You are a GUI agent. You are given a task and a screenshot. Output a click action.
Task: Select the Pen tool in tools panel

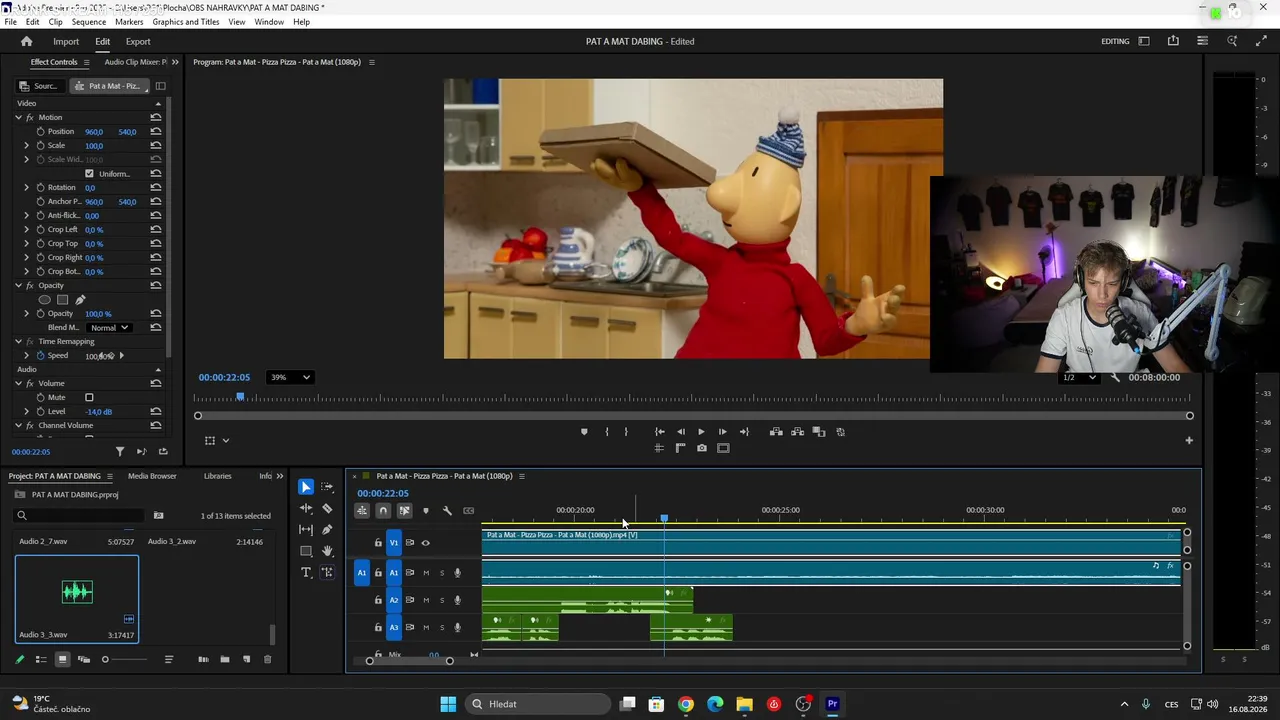[327, 529]
